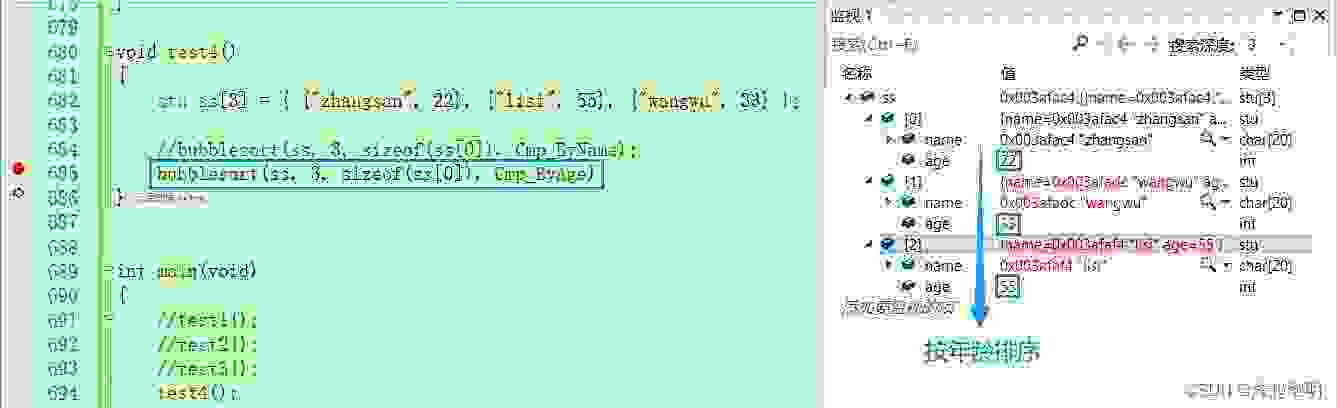Click the 值 column header
Image resolution: width=1337 pixels, height=408 pixels.
[x=1006, y=73]
